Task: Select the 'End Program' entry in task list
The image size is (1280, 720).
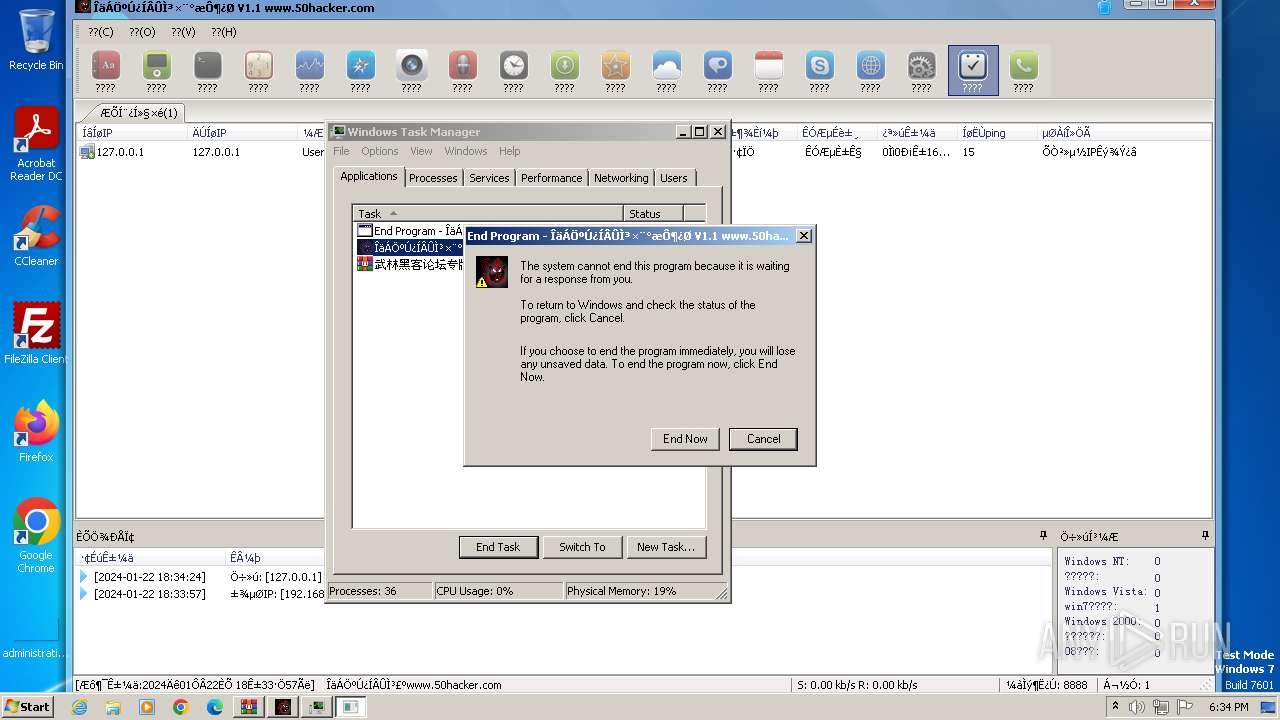Action: (410, 231)
